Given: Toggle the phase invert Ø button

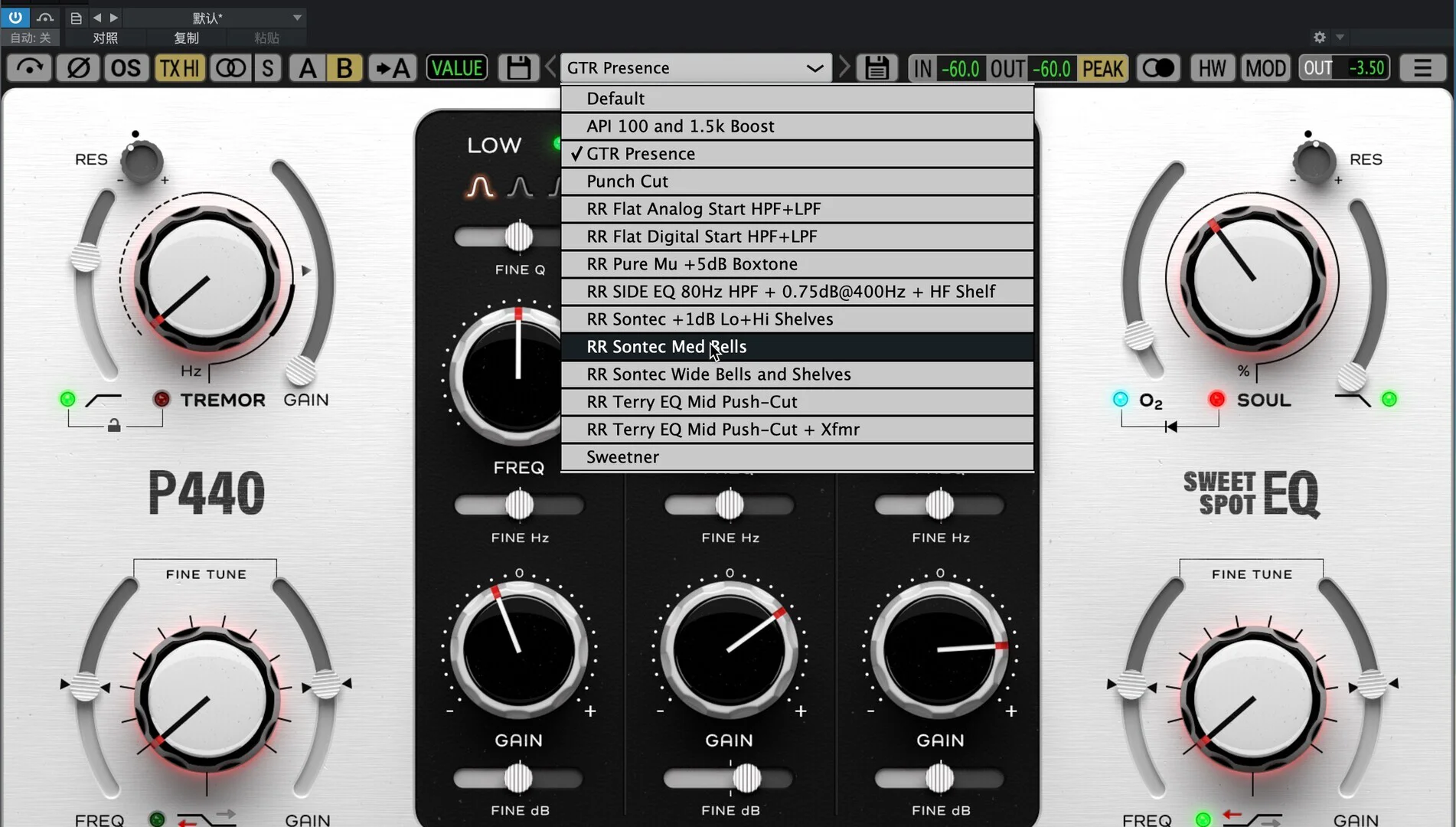Looking at the screenshot, I should coord(78,68).
